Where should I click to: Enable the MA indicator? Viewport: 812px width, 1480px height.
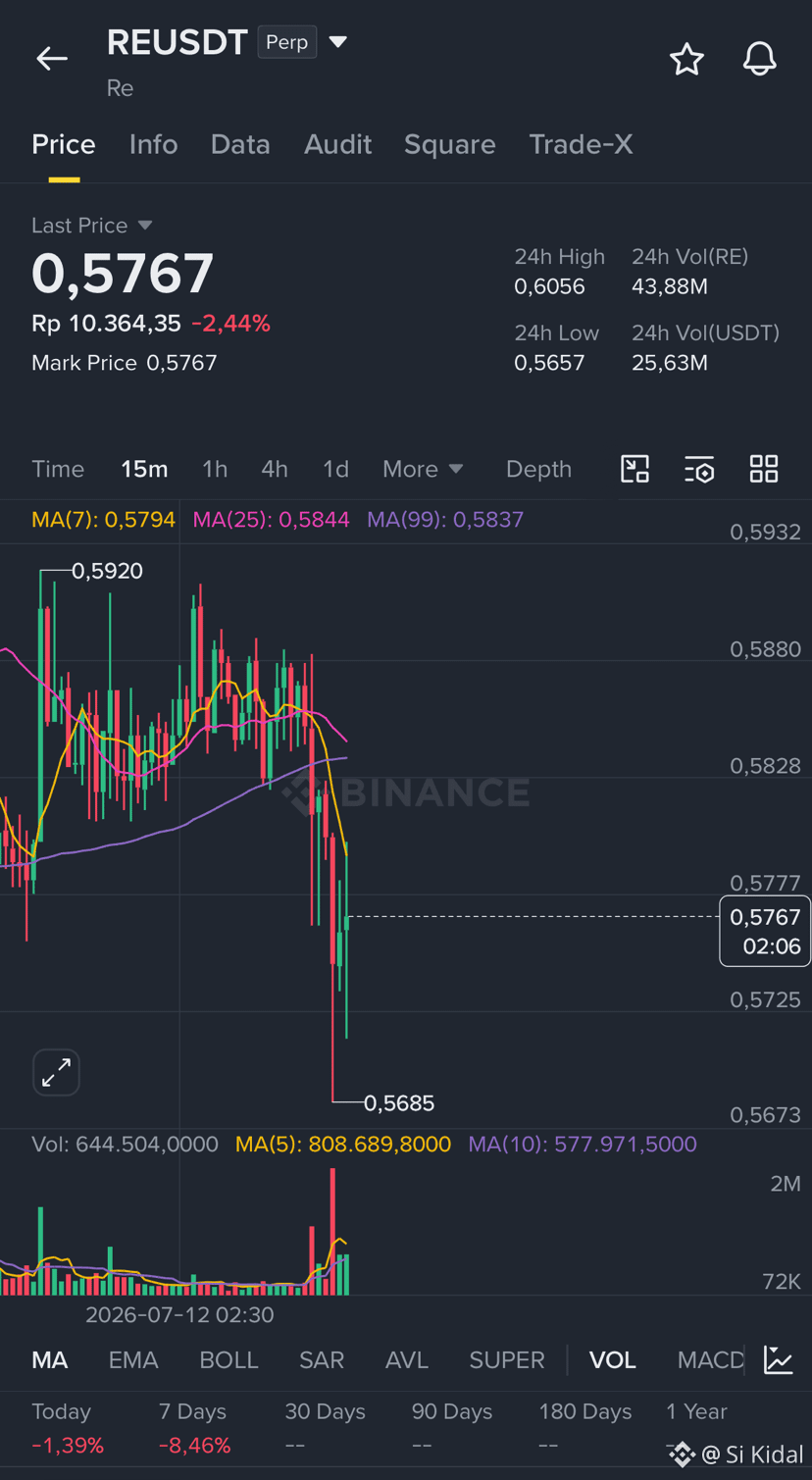[50, 1360]
